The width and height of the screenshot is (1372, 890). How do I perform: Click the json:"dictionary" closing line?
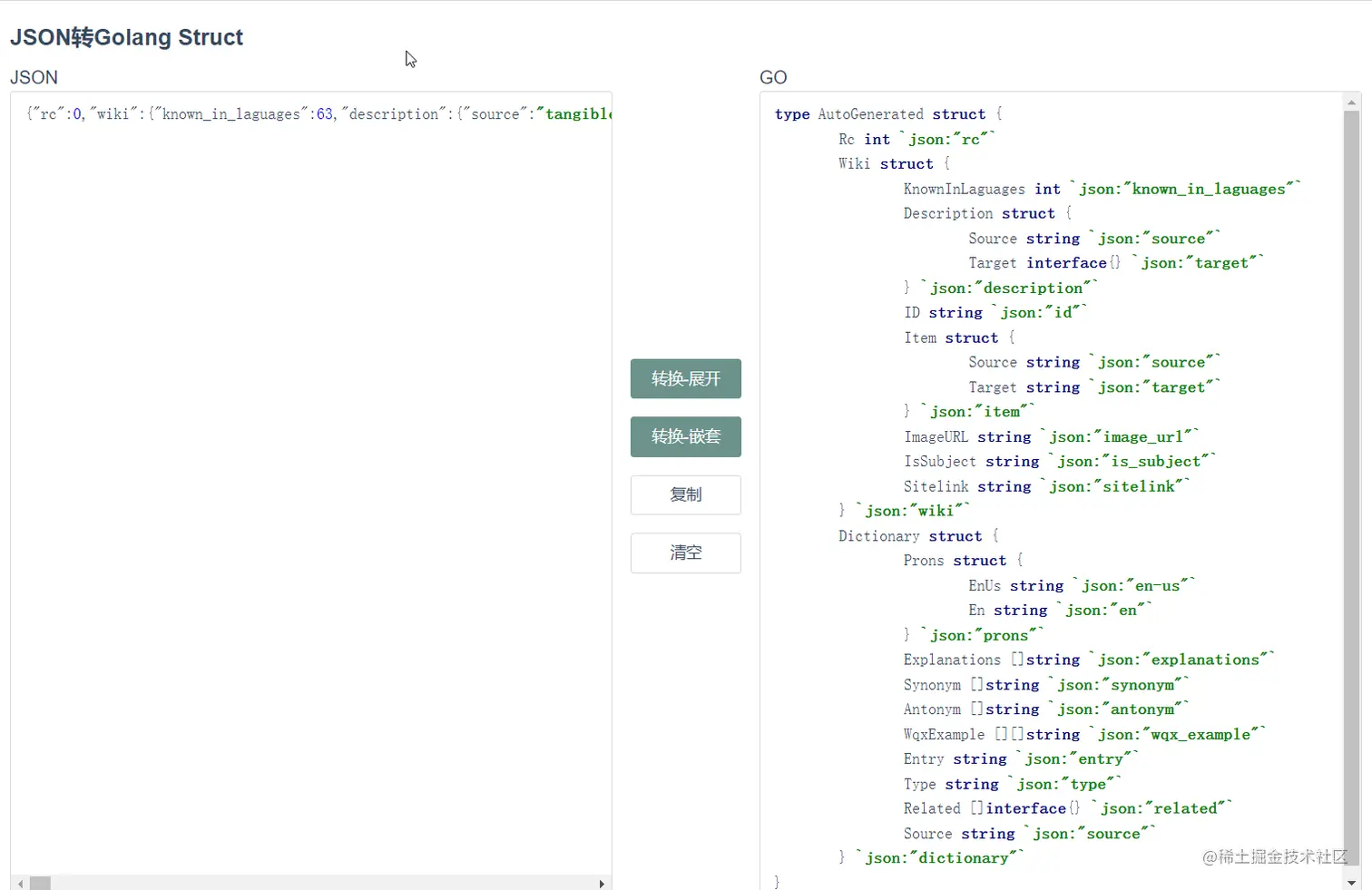click(x=931, y=858)
